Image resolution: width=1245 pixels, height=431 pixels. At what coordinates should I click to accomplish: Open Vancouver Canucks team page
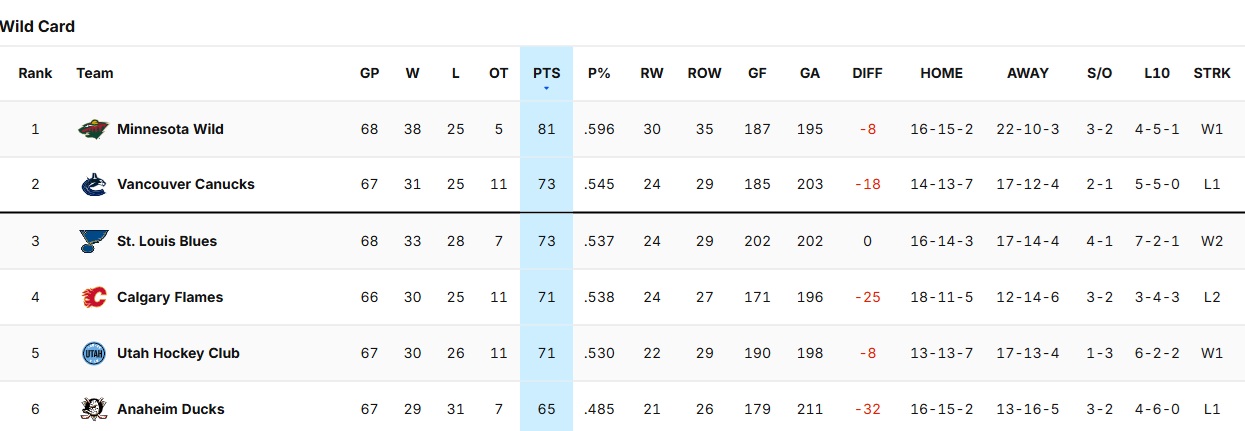click(x=186, y=185)
